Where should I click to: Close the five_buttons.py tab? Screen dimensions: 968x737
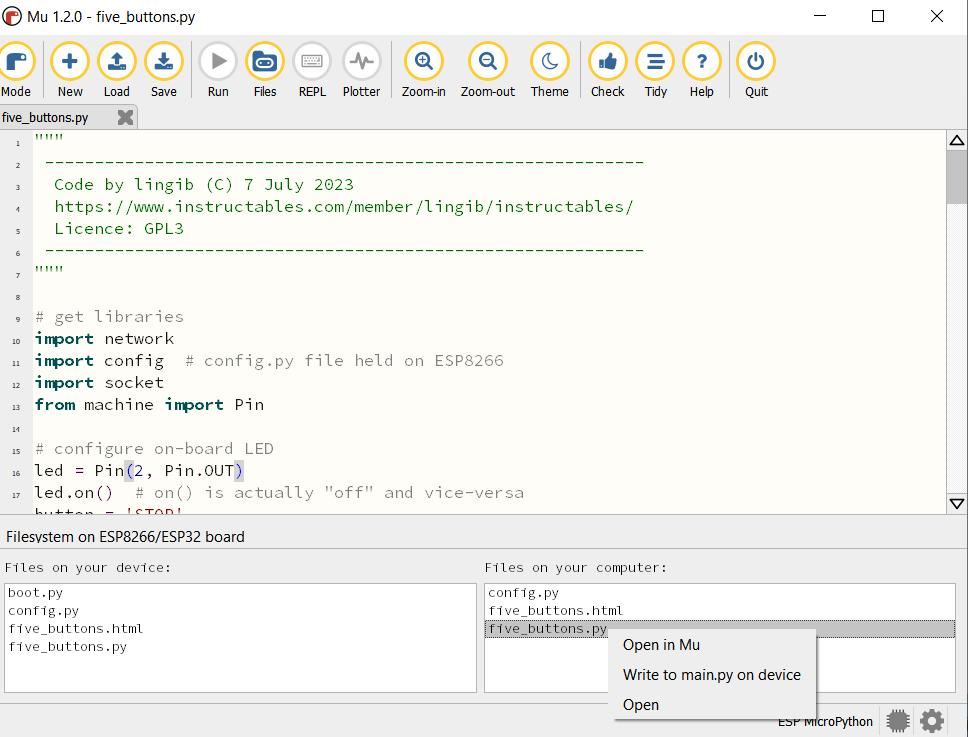pyautogui.click(x=125, y=117)
